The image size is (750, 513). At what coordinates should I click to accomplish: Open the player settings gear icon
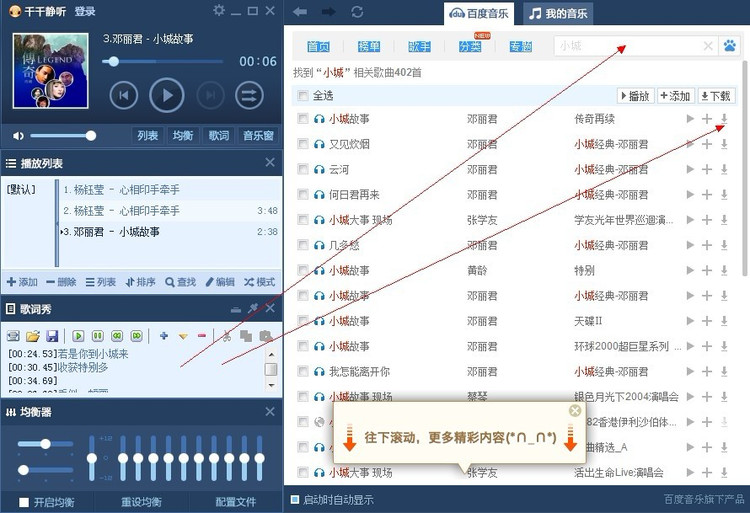click(219, 10)
